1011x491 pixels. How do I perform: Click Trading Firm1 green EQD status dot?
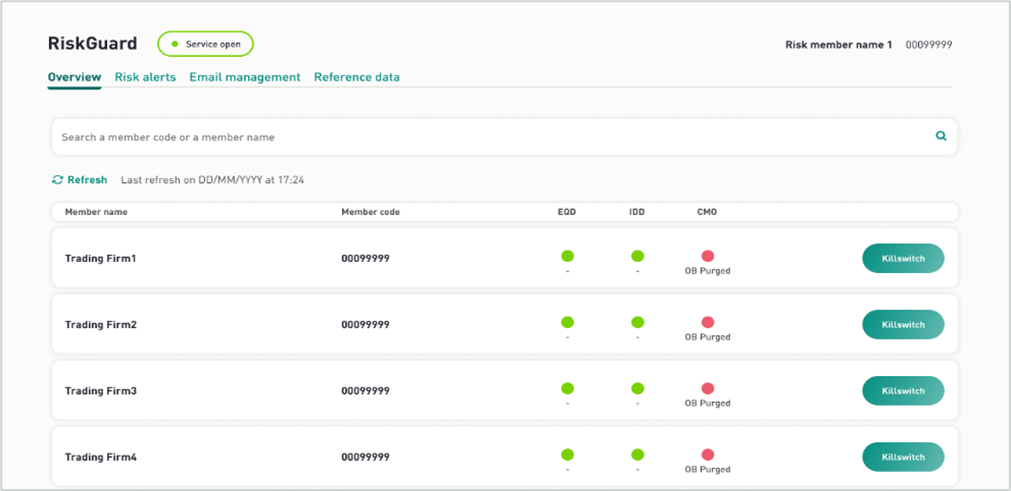567,256
